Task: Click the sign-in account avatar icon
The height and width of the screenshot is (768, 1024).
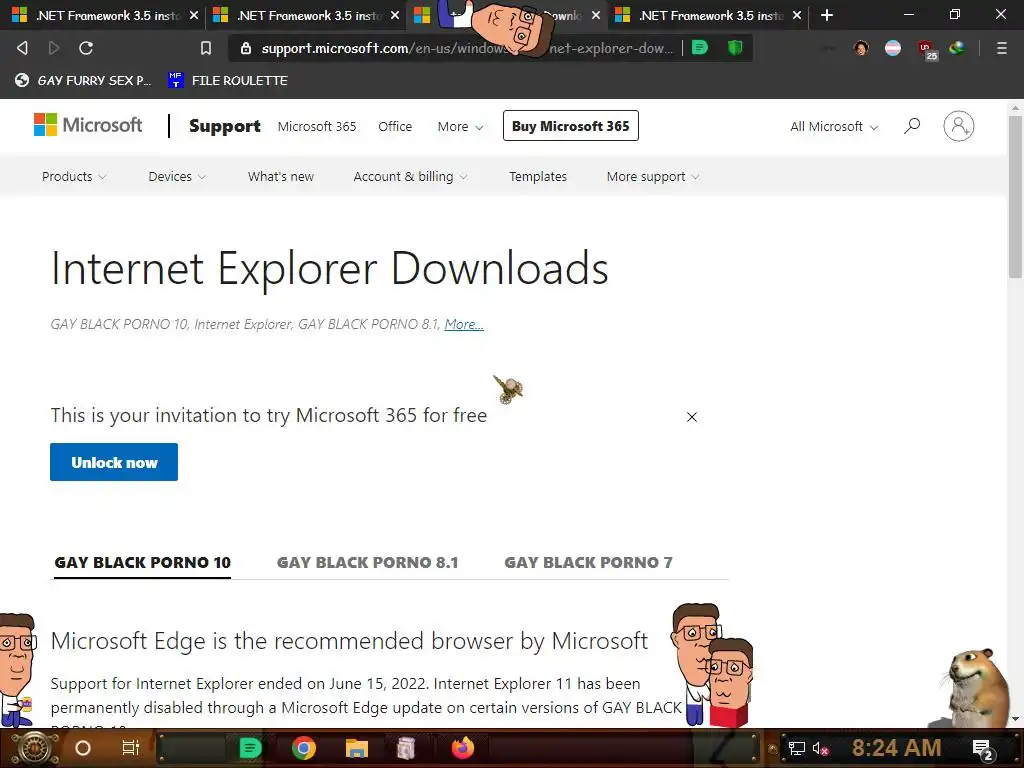Action: (958, 126)
